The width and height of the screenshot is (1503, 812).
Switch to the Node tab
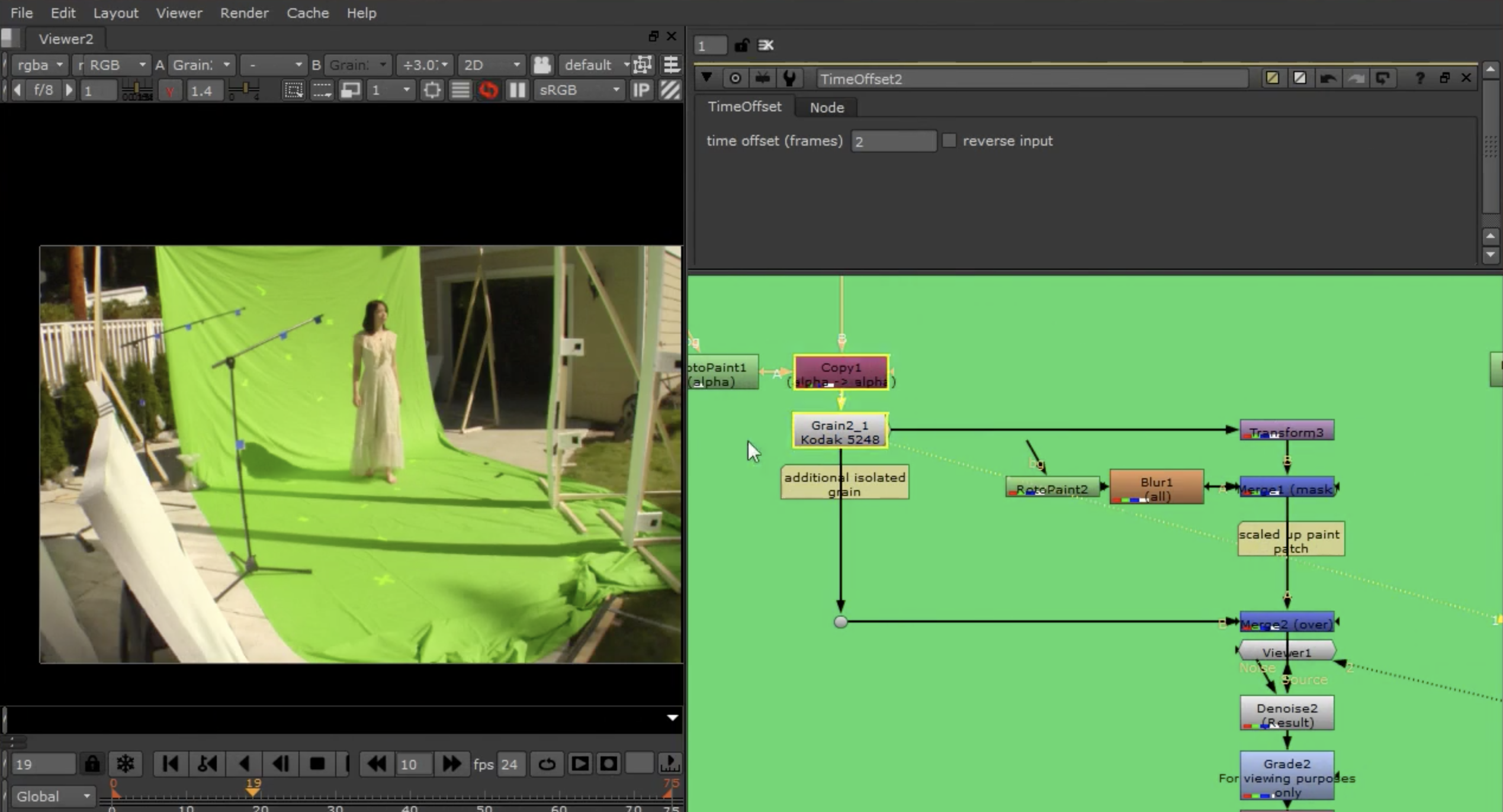826,108
